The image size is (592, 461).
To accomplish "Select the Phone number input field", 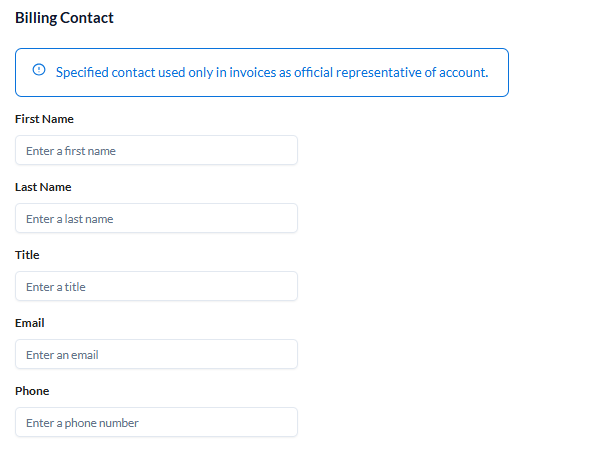I will (156, 422).
